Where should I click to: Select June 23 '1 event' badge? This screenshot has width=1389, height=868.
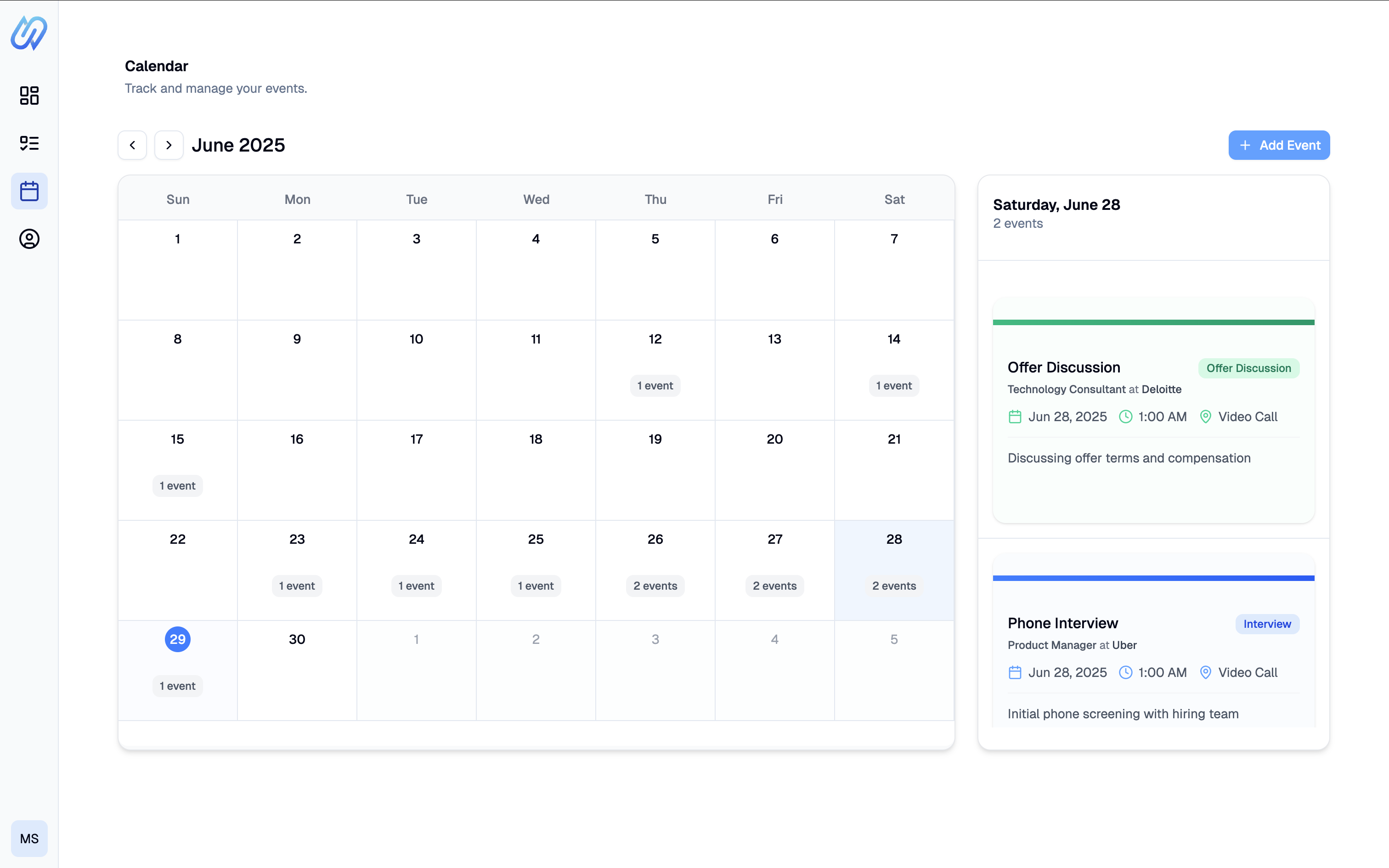(297, 586)
